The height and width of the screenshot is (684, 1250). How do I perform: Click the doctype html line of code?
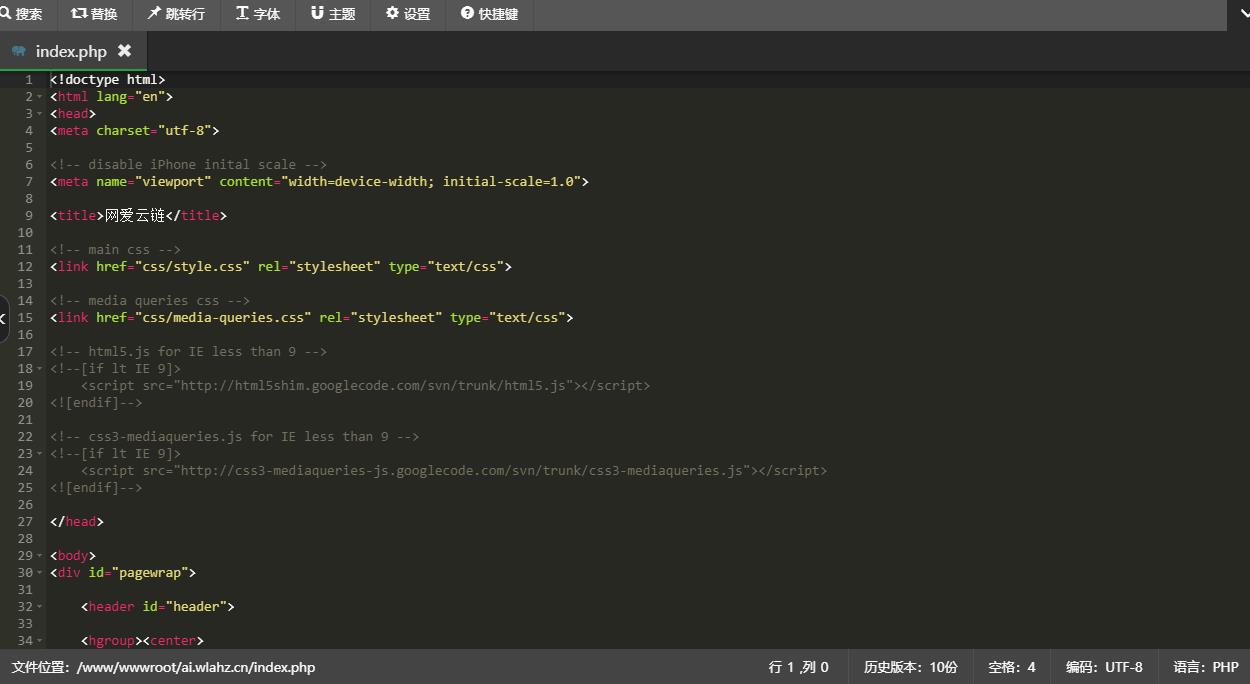[107, 80]
